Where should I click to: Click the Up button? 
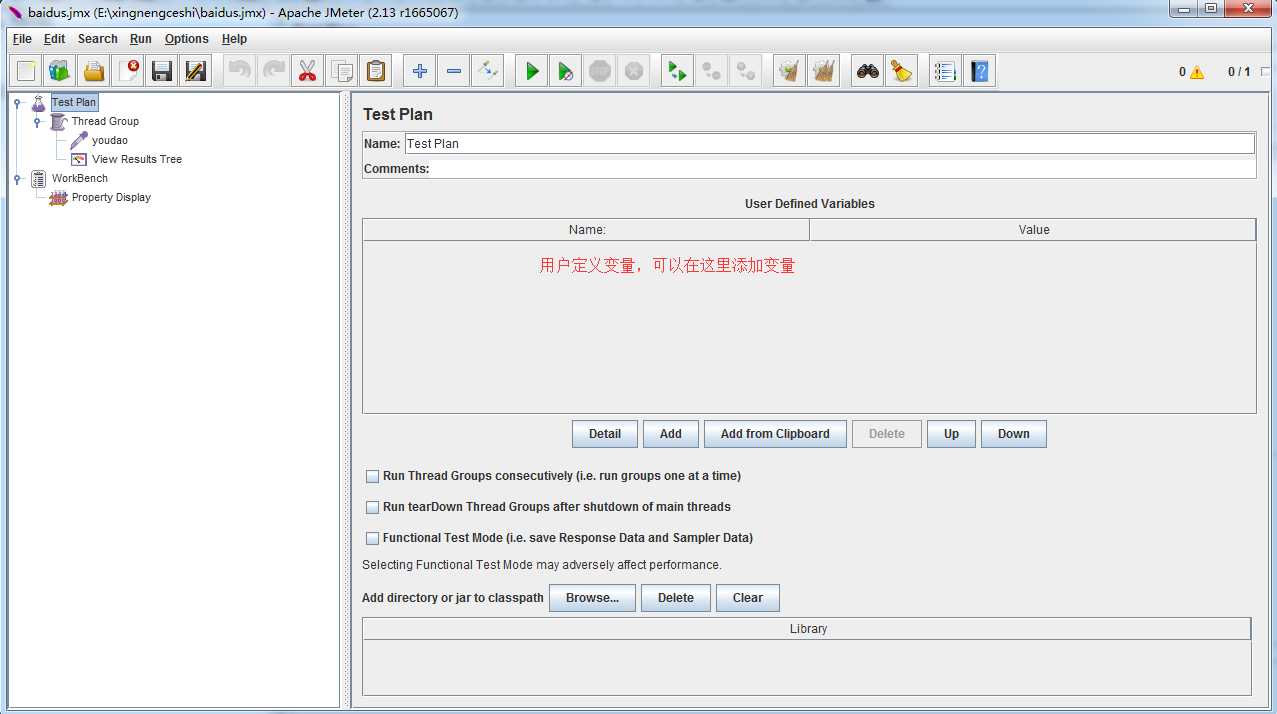point(951,434)
